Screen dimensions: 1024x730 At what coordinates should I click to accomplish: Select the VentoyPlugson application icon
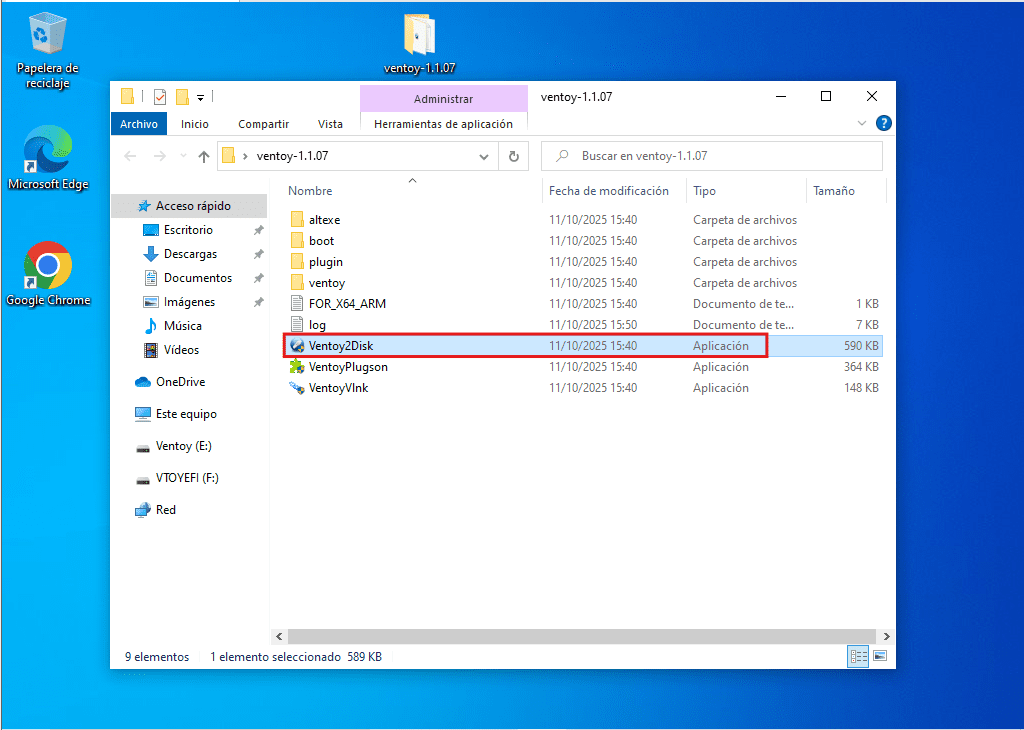[296, 367]
